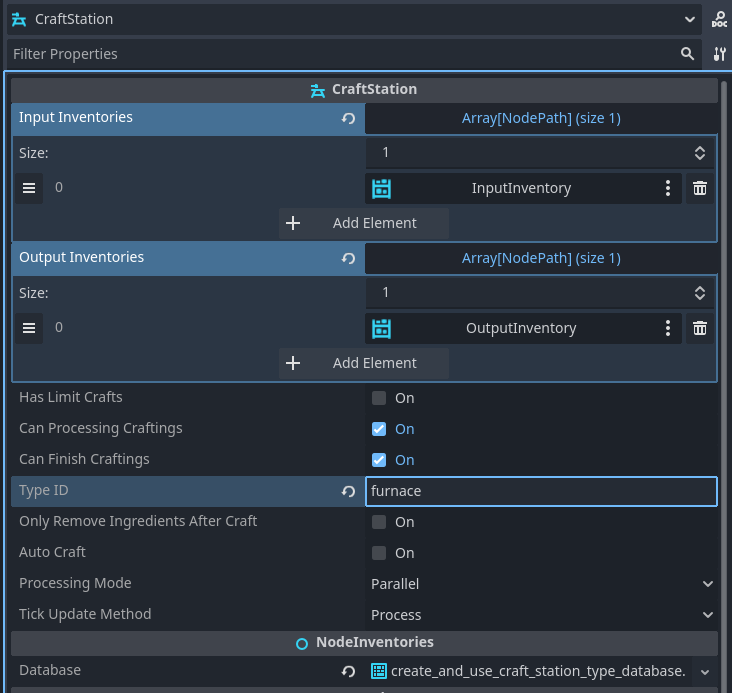Select the Tick Update Method label
This screenshot has height=693, width=732.
click(85, 614)
